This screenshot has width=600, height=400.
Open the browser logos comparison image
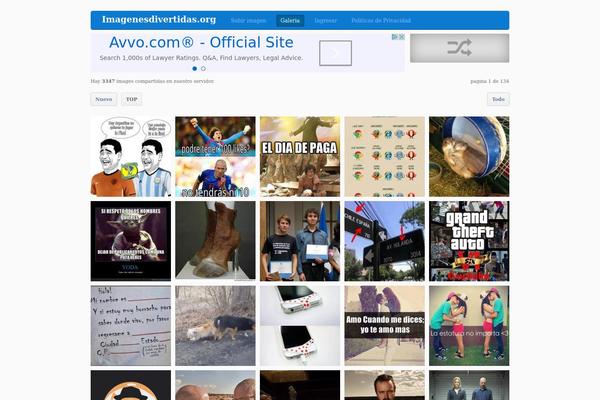[x=385, y=157]
